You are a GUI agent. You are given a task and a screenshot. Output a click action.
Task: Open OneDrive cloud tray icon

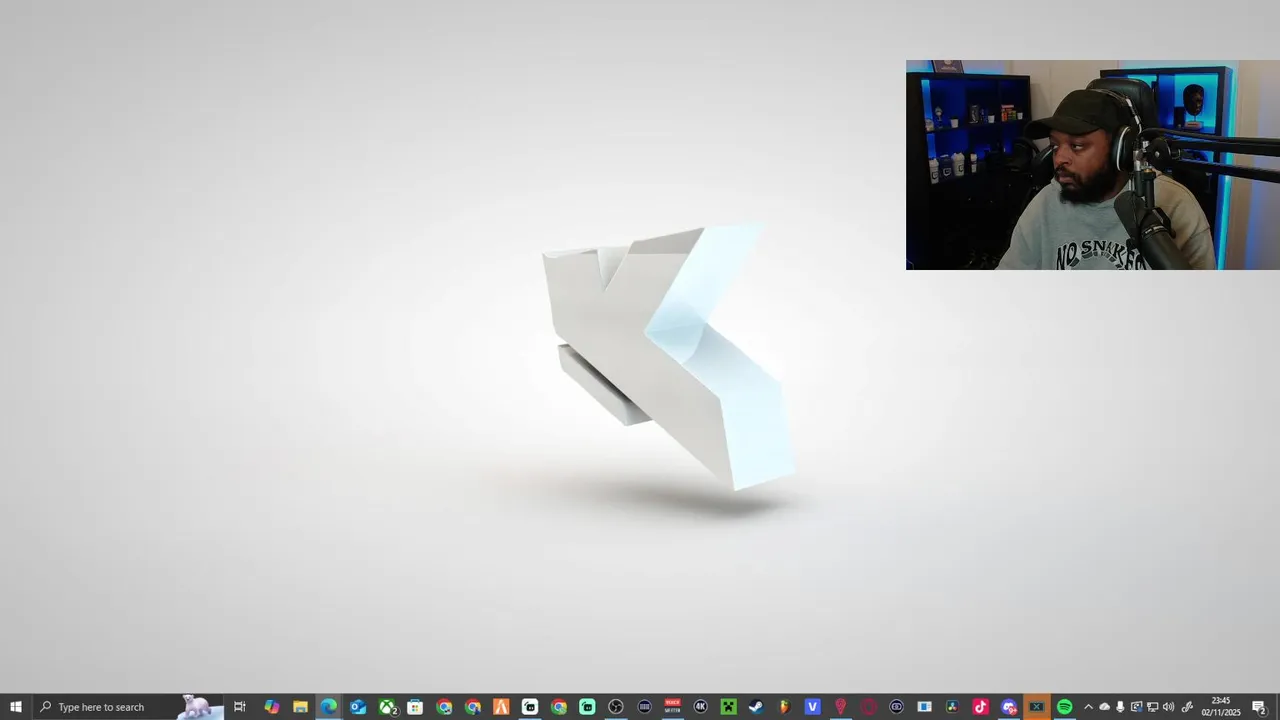click(x=1104, y=707)
